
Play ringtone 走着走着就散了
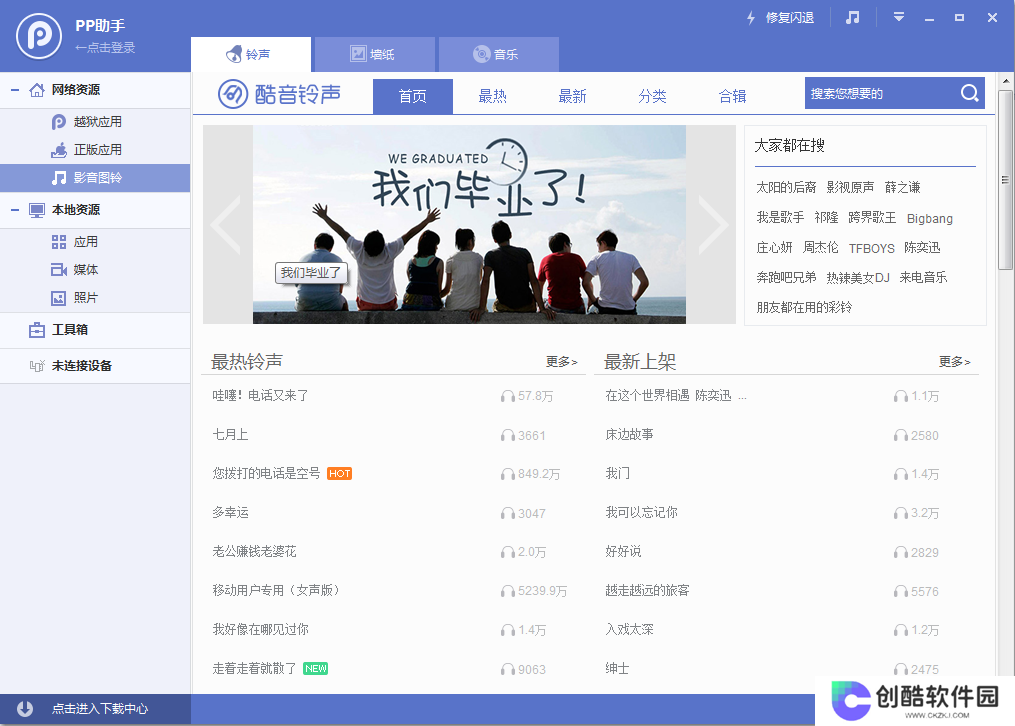(254, 668)
